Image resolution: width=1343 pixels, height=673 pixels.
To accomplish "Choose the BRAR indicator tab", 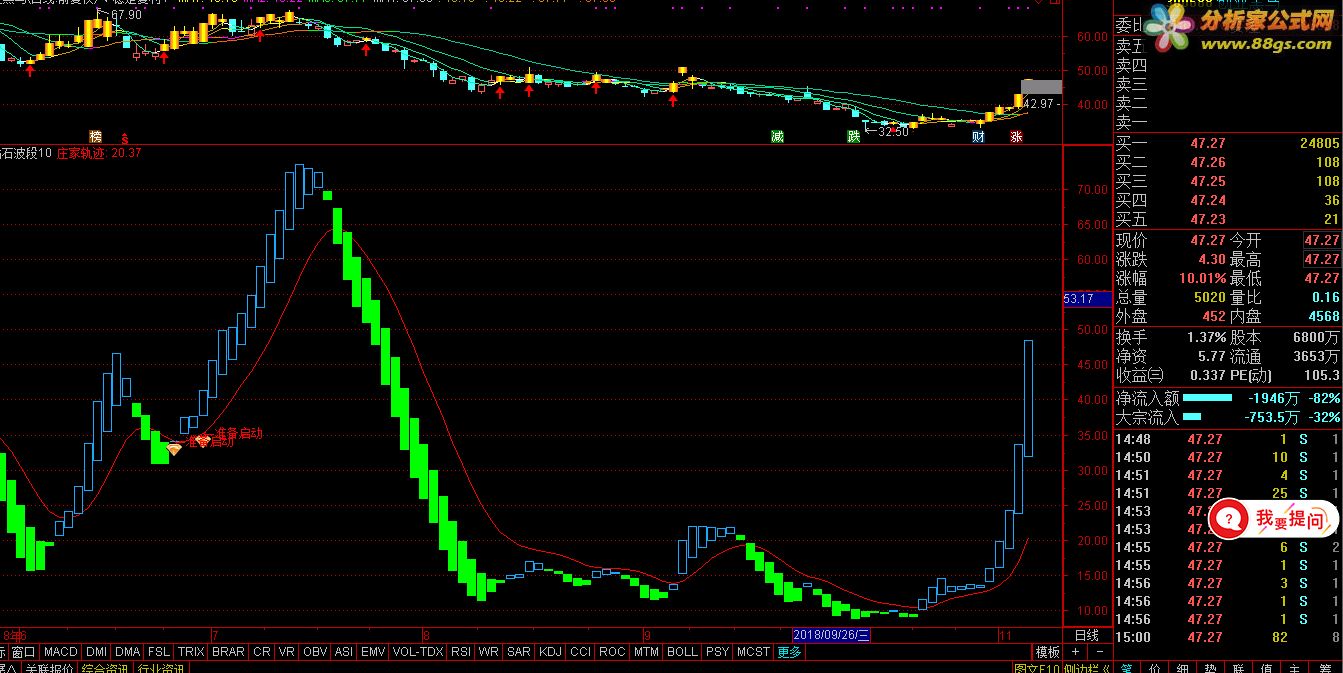I will click(x=229, y=651).
